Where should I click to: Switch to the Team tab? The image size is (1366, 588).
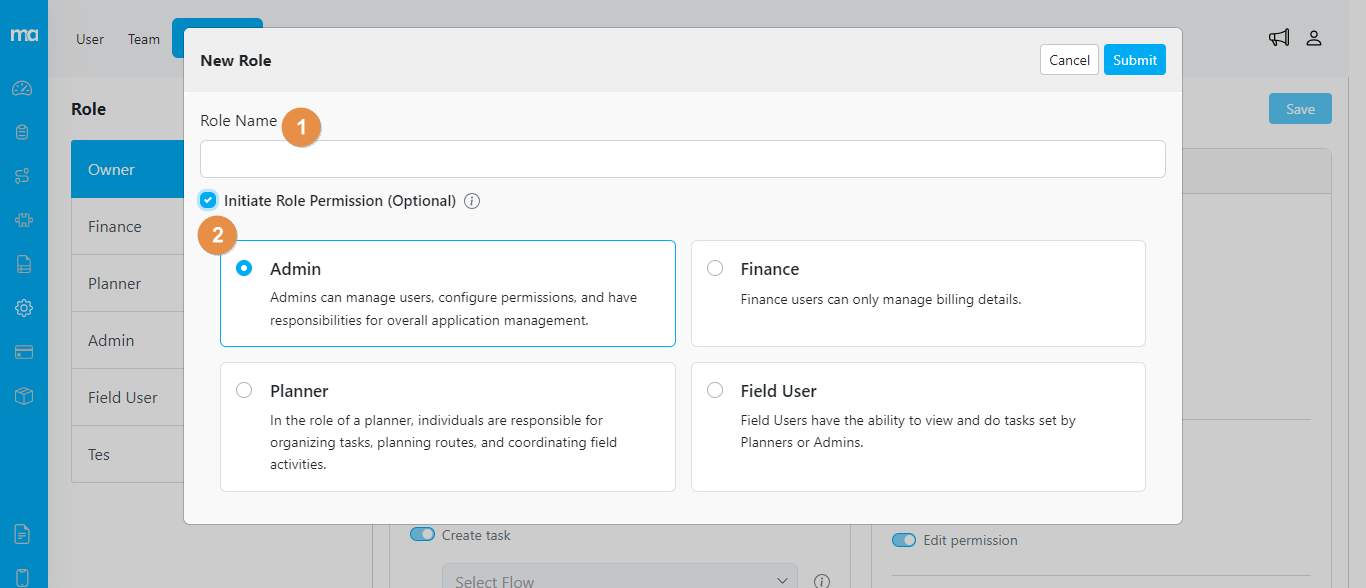[143, 39]
